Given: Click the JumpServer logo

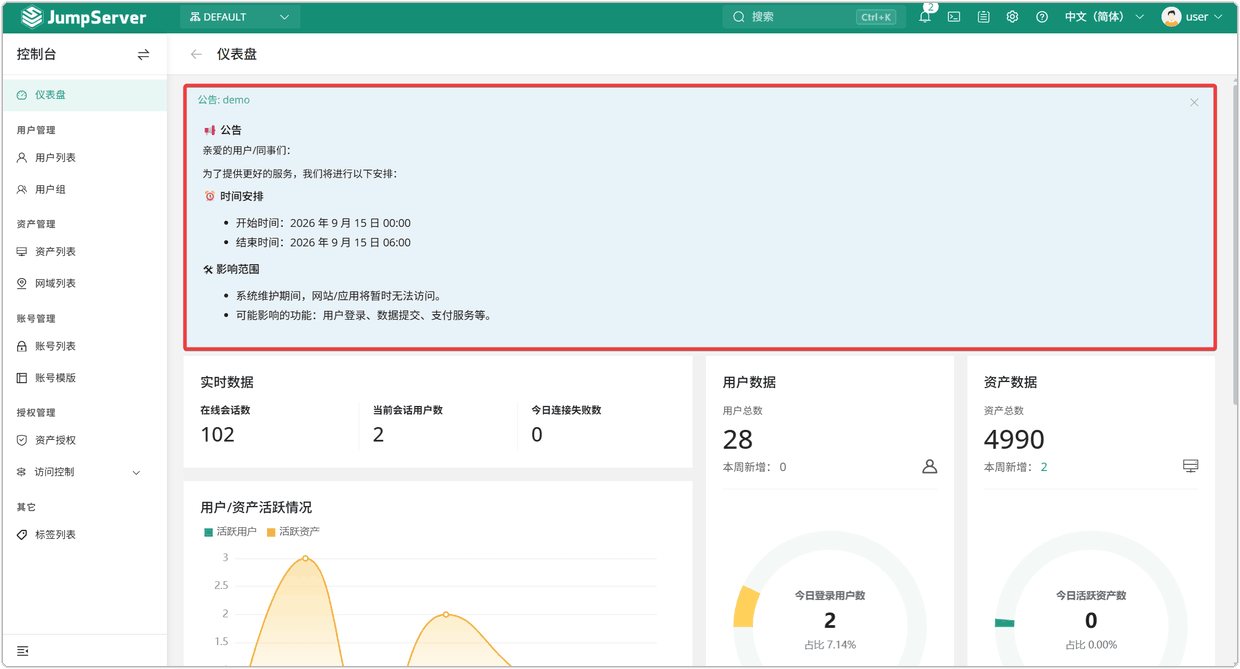Looking at the screenshot, I should click(x=84, y=17).
